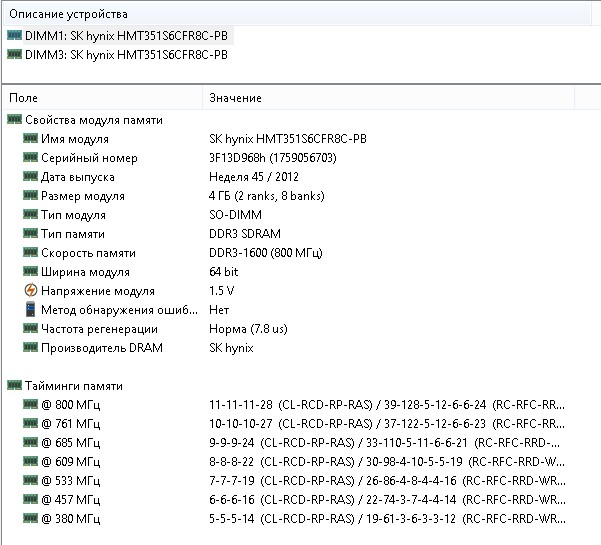
Task: Click the icon next to 'Производитель DRAM'
Action: [30, 347]
